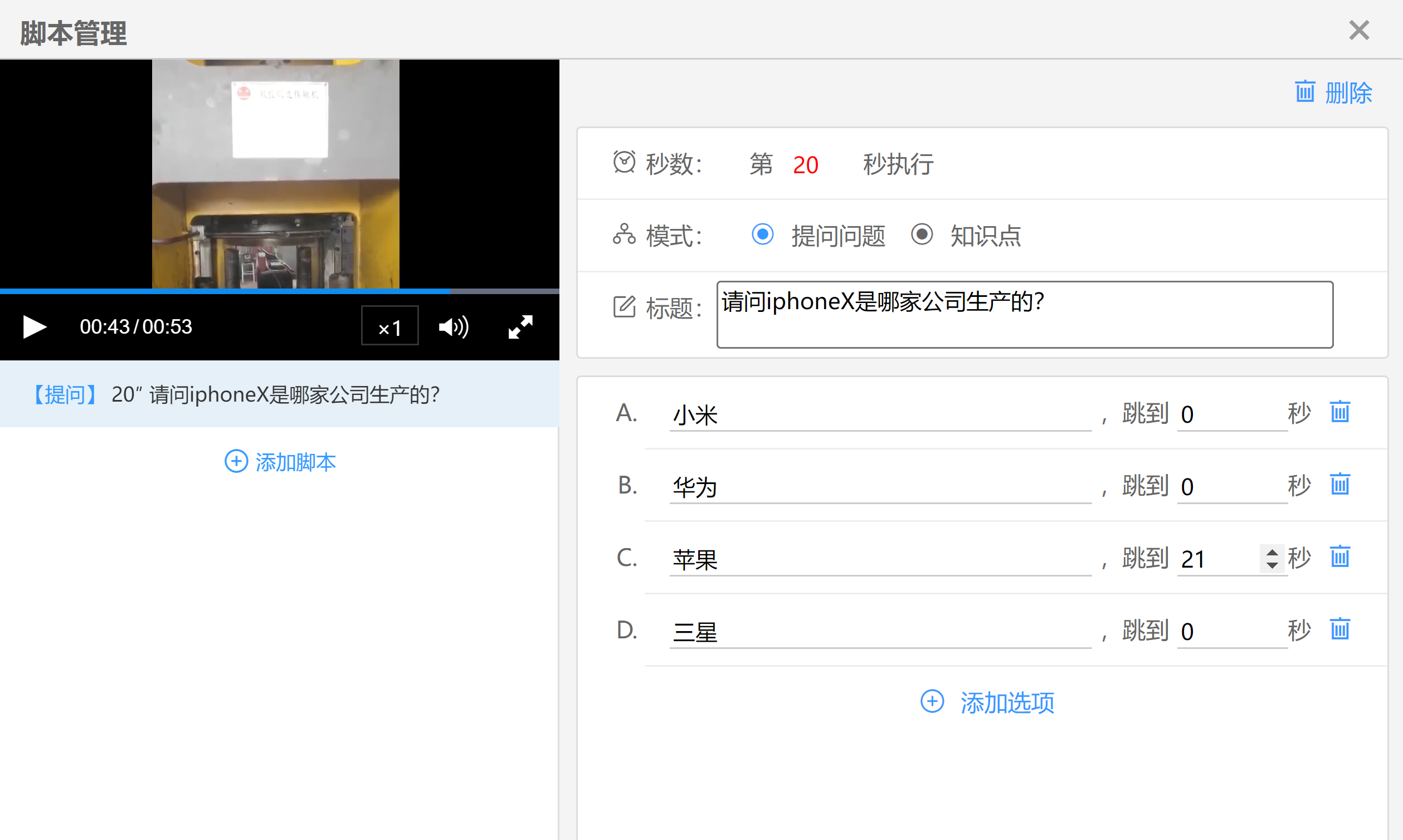The height and width of the screenshot is (840, 1403).
Task: Click the mode icon beside 模式
Action: [624, 235]
